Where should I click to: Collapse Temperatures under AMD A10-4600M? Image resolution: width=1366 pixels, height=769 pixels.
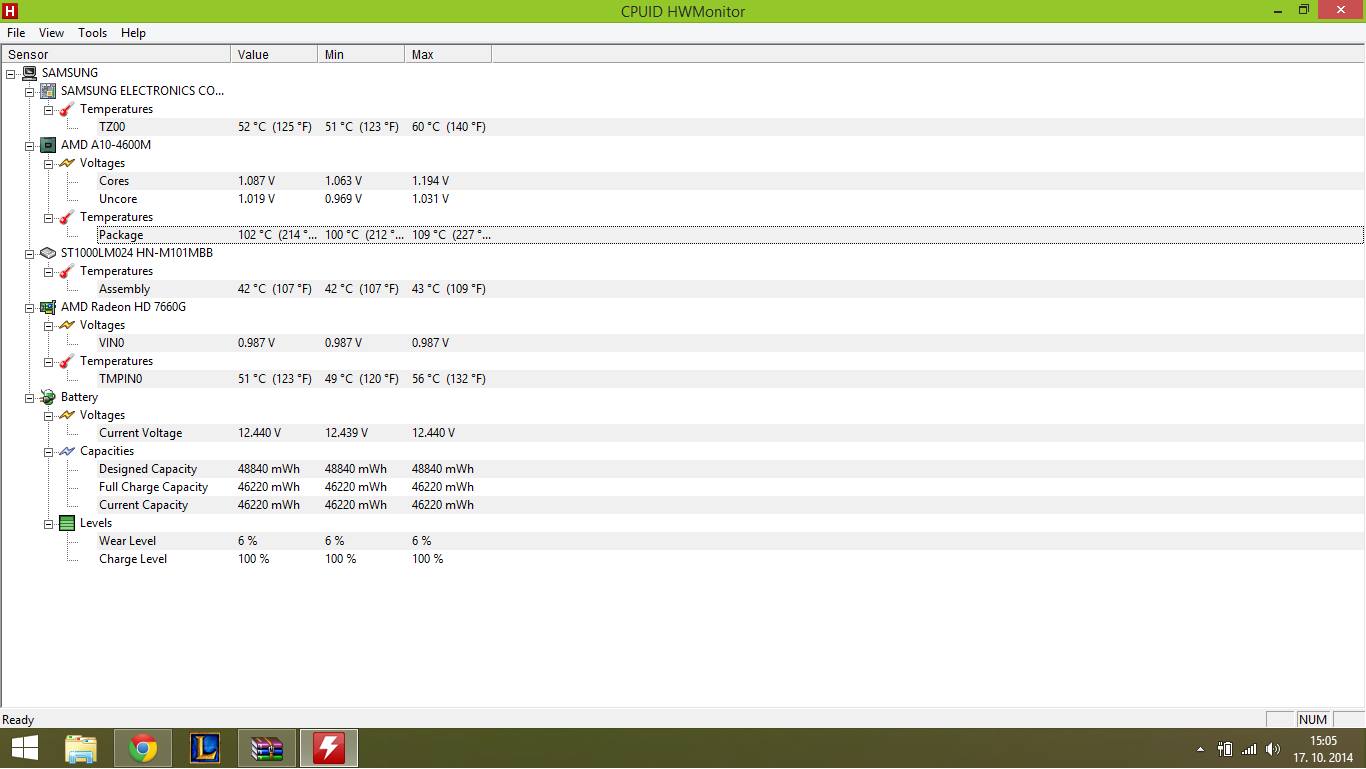(x=48, y=217)
